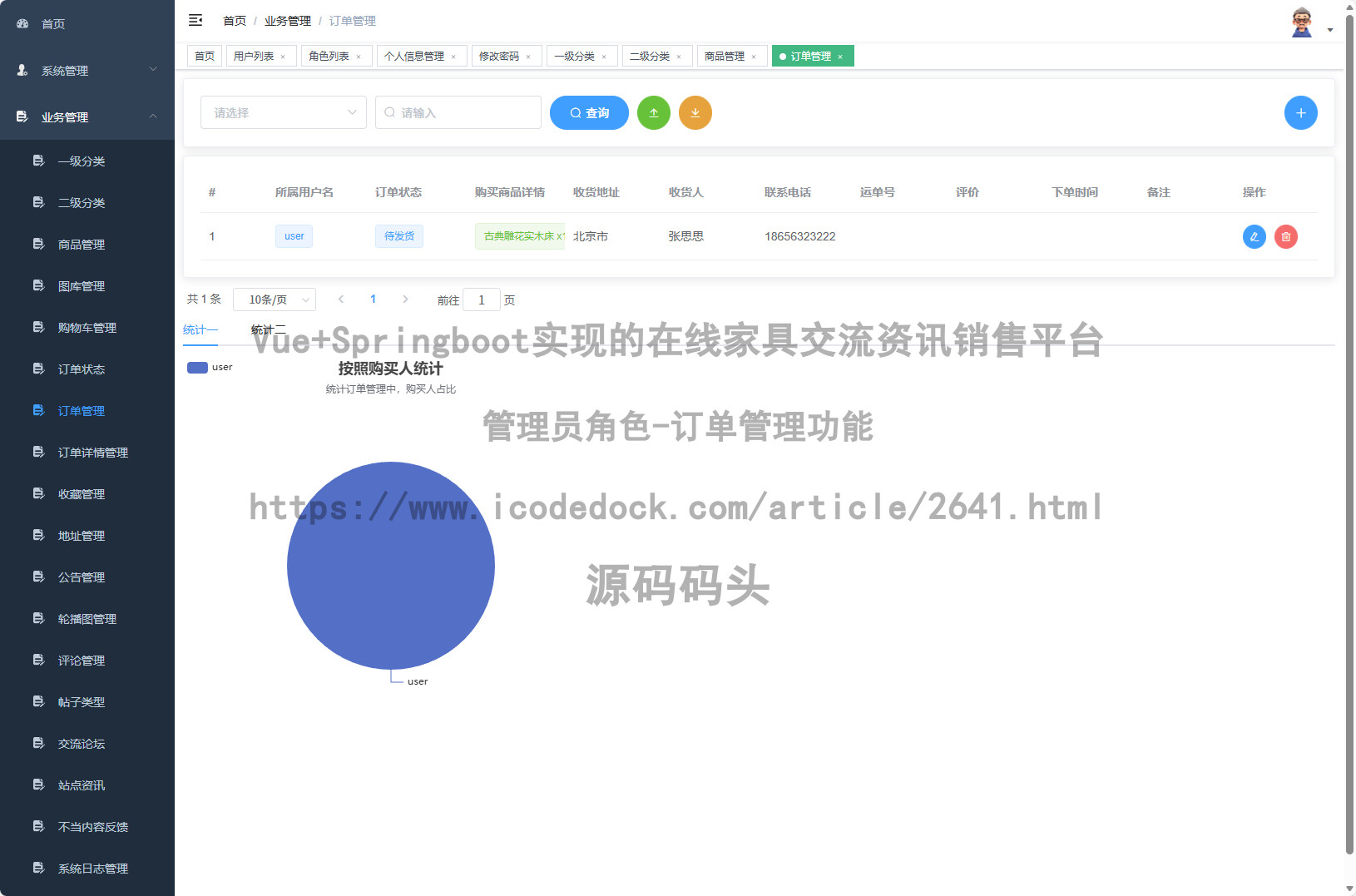
Task: Switch to the 统计二 tab
Action: click(x=268, y=329)
